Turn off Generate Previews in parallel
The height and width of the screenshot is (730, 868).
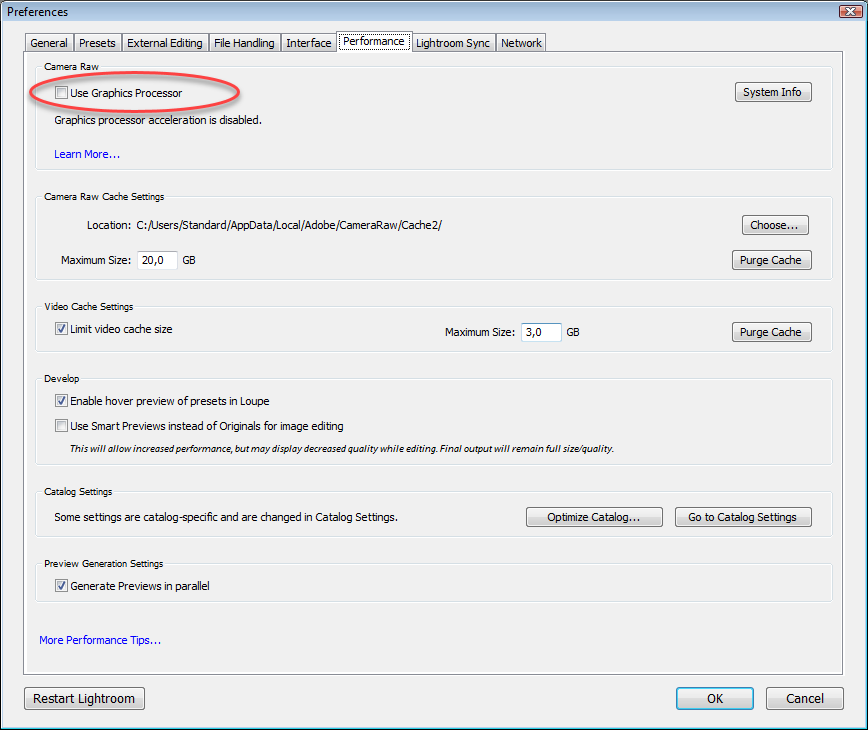61,585
